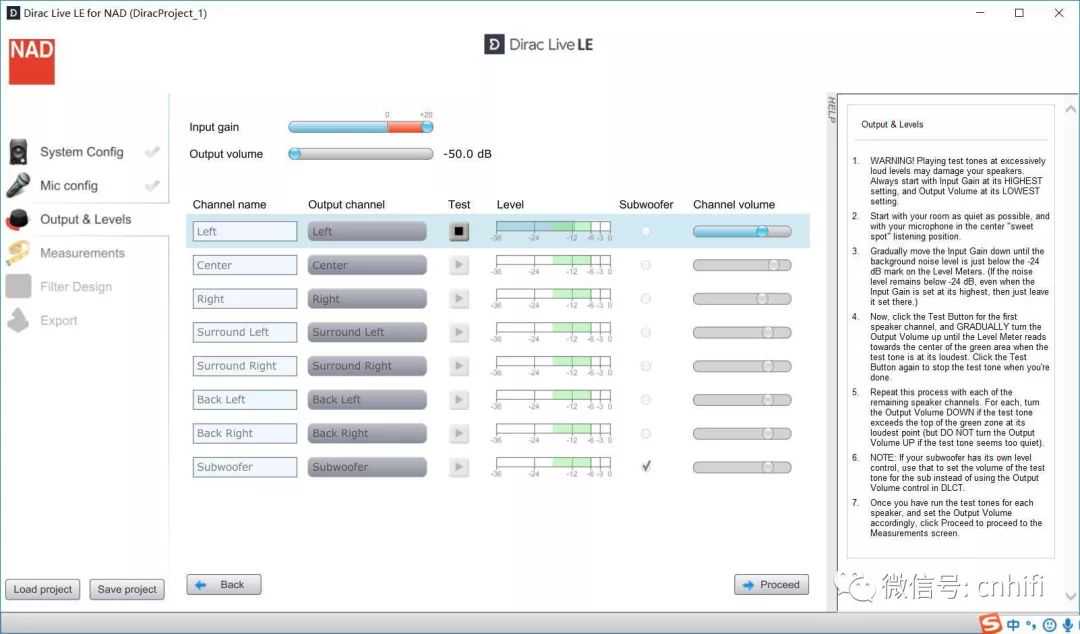Stop the Left channel test tone
Screen dimensions: 1080x634
[x=459, y=232]
